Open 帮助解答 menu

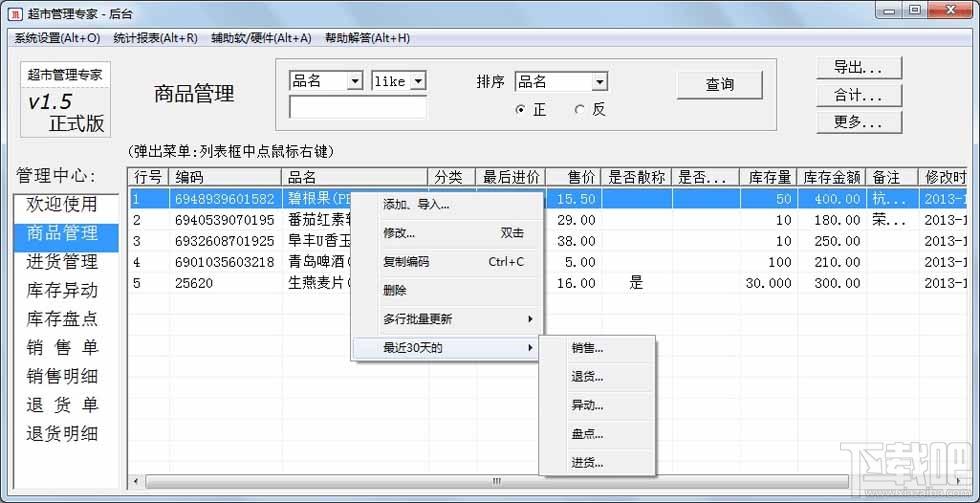(x=368, y=38)
